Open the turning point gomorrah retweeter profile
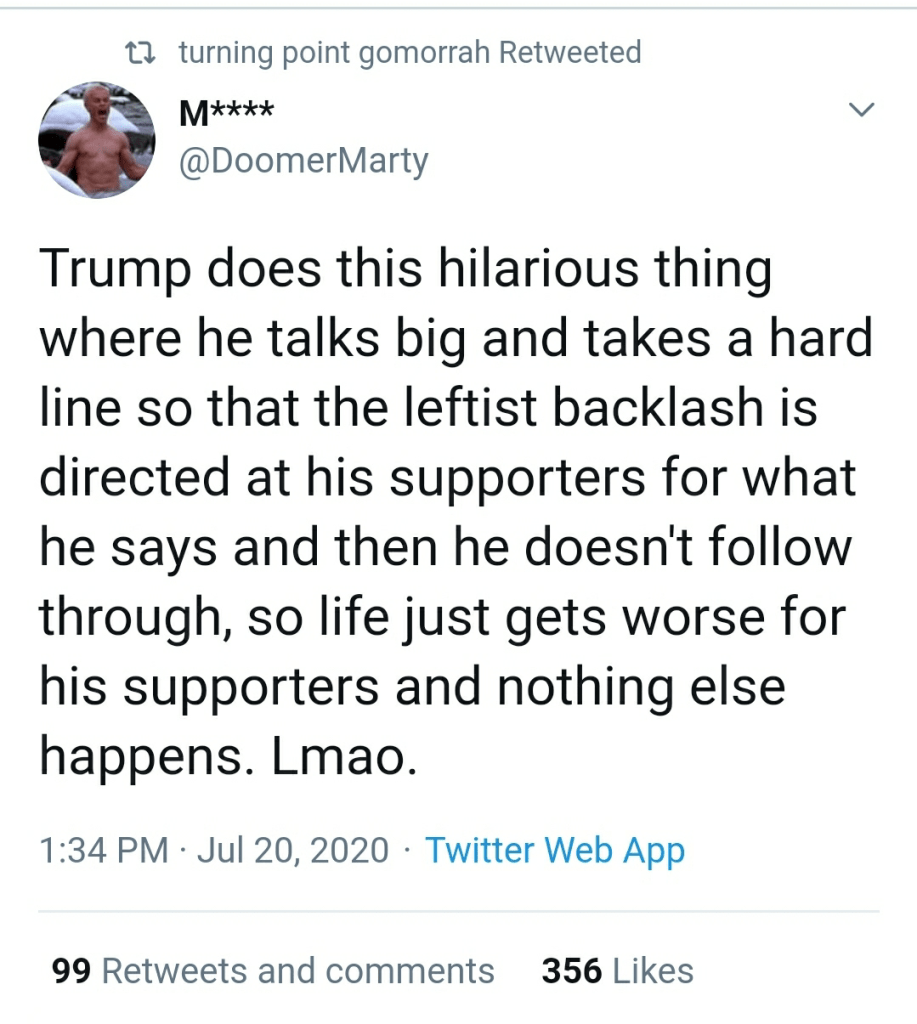This screenshot has width=917, height=1024. coord(334,52)
